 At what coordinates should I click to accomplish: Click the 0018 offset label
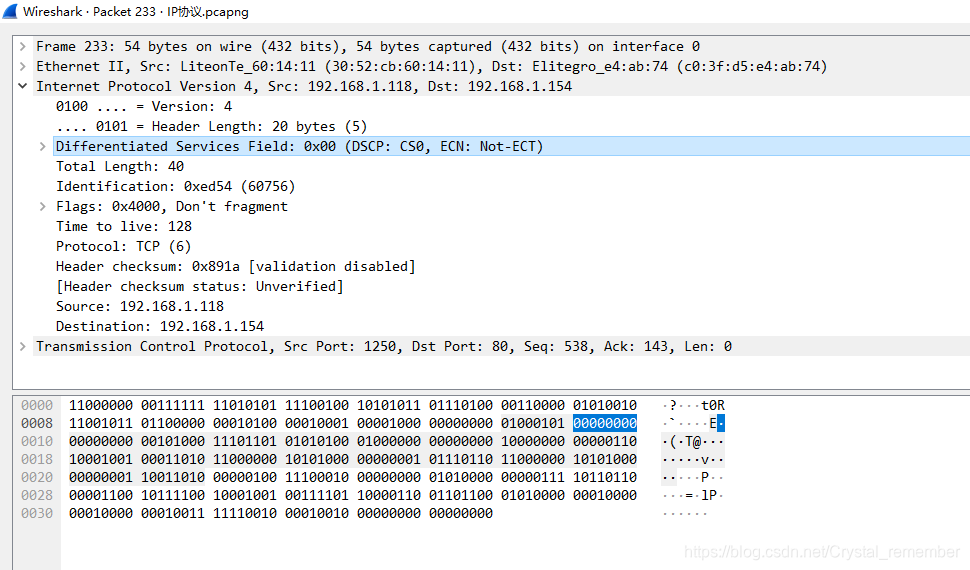click(37, 459)
